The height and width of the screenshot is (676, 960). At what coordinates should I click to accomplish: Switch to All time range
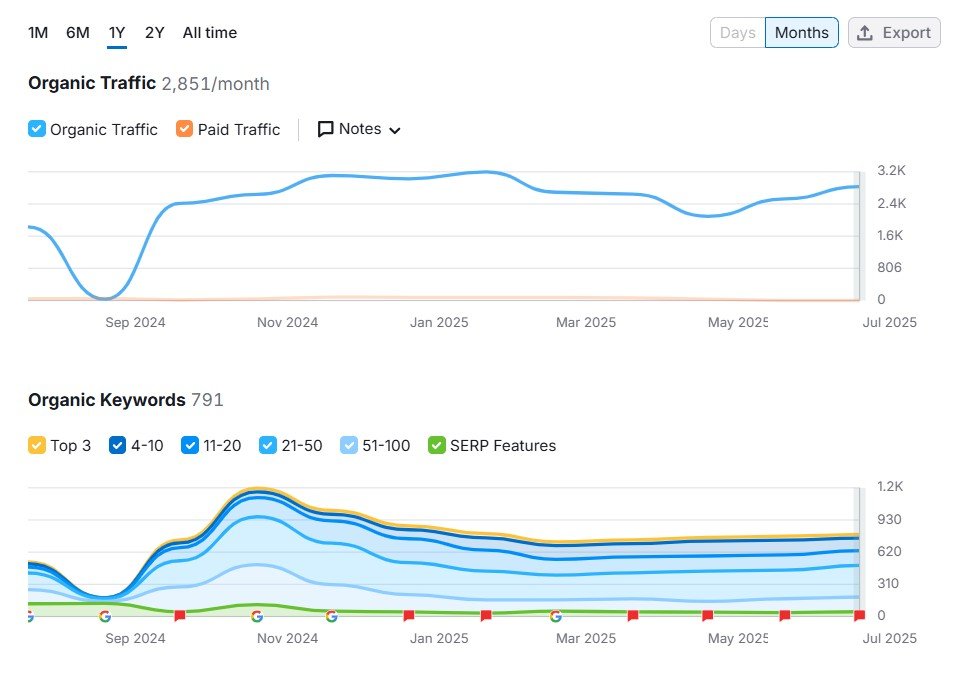click(x=210, y=33)
